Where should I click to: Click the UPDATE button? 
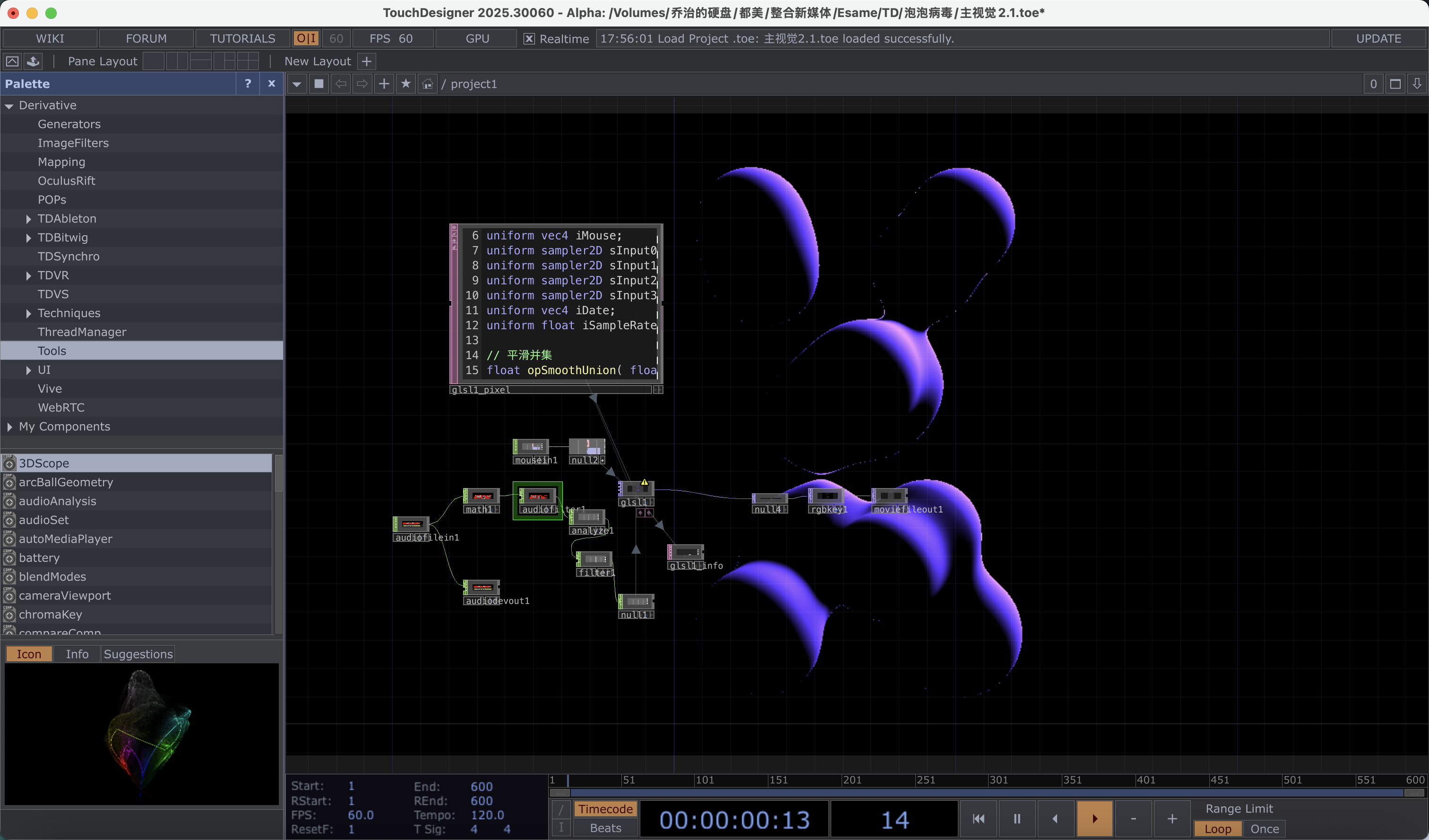(1378, 39)
